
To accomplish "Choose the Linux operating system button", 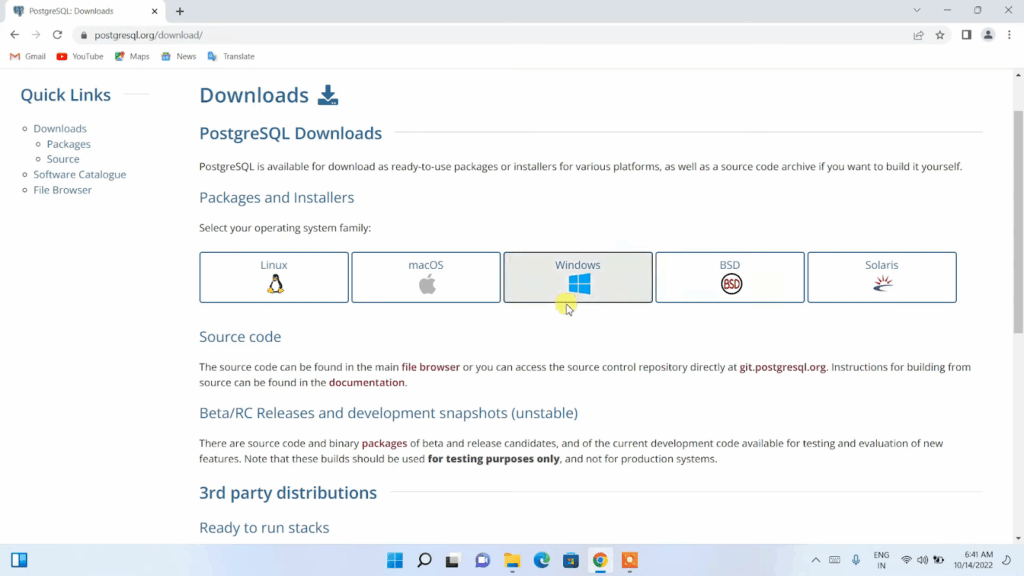I will click(274, 278).
